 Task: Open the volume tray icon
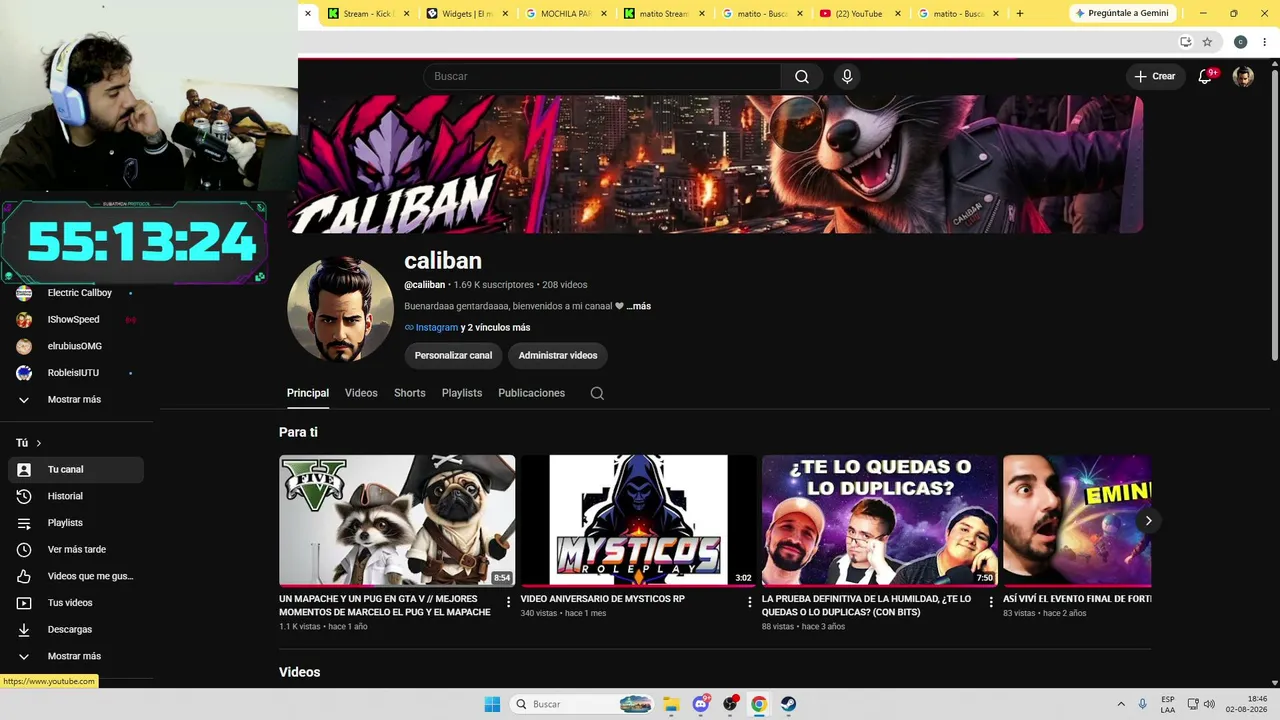click(x=1209, y=704)
